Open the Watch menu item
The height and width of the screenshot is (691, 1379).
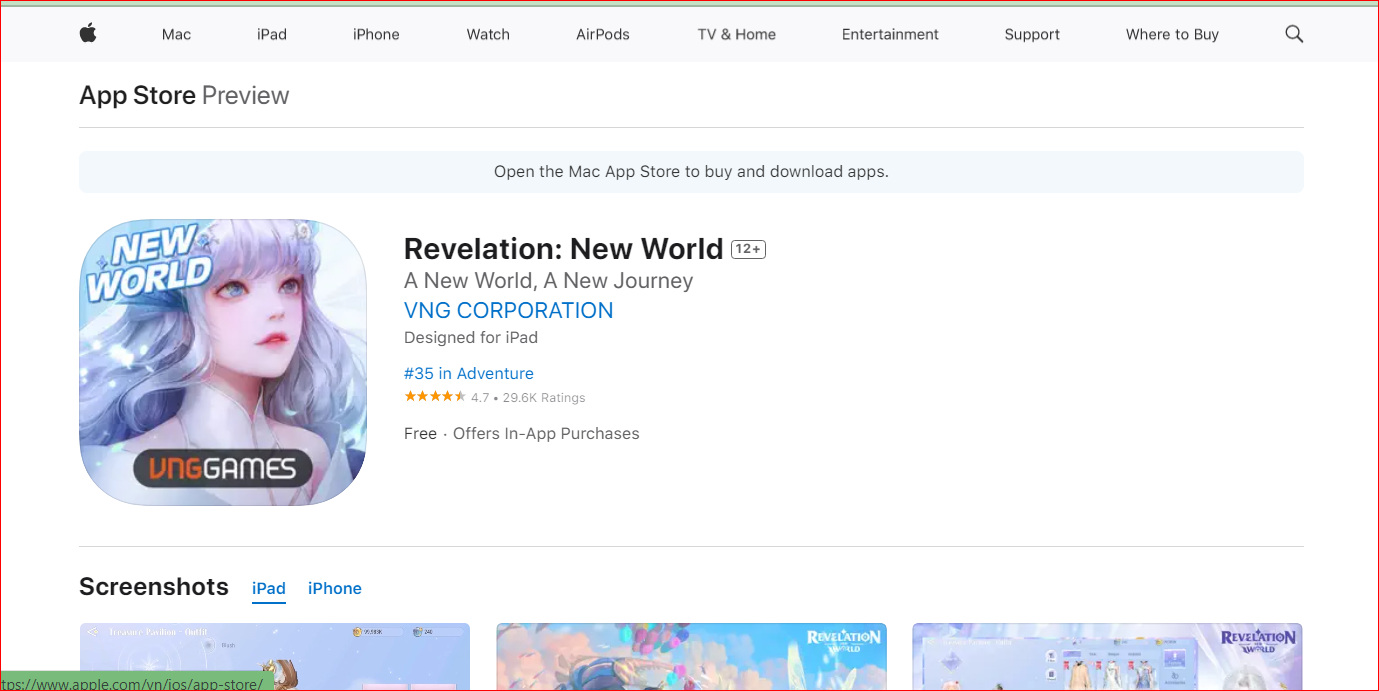488,34
